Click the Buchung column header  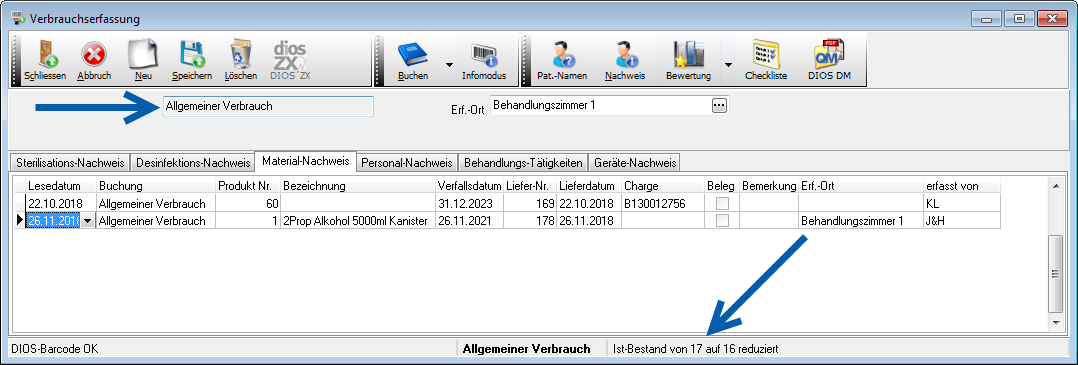[155, 186]
